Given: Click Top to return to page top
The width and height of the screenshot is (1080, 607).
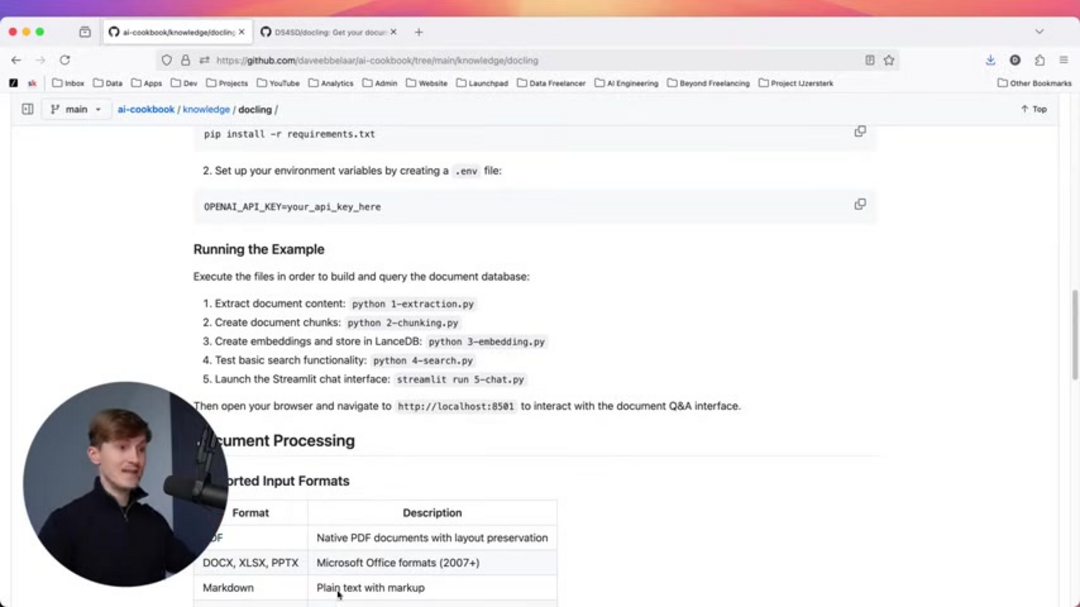Looking at the screenshot, I should [x=1031, y=109].
